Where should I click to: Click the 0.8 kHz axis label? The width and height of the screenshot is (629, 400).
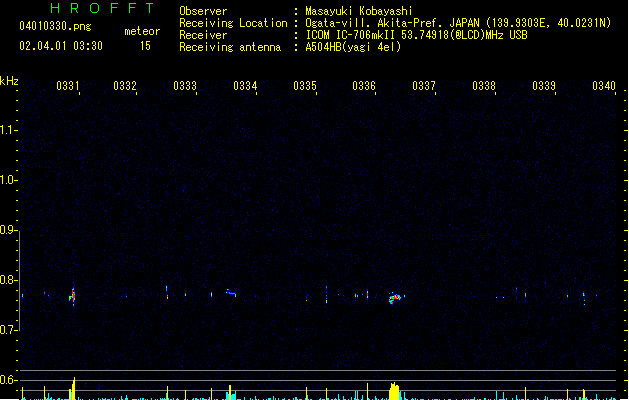pos(8,280)
